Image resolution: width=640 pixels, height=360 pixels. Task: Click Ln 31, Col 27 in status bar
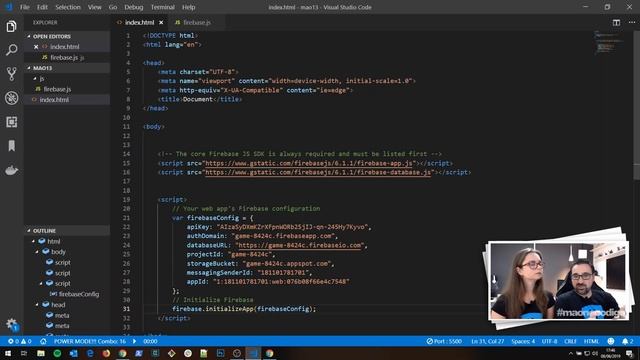coord(487,341)
